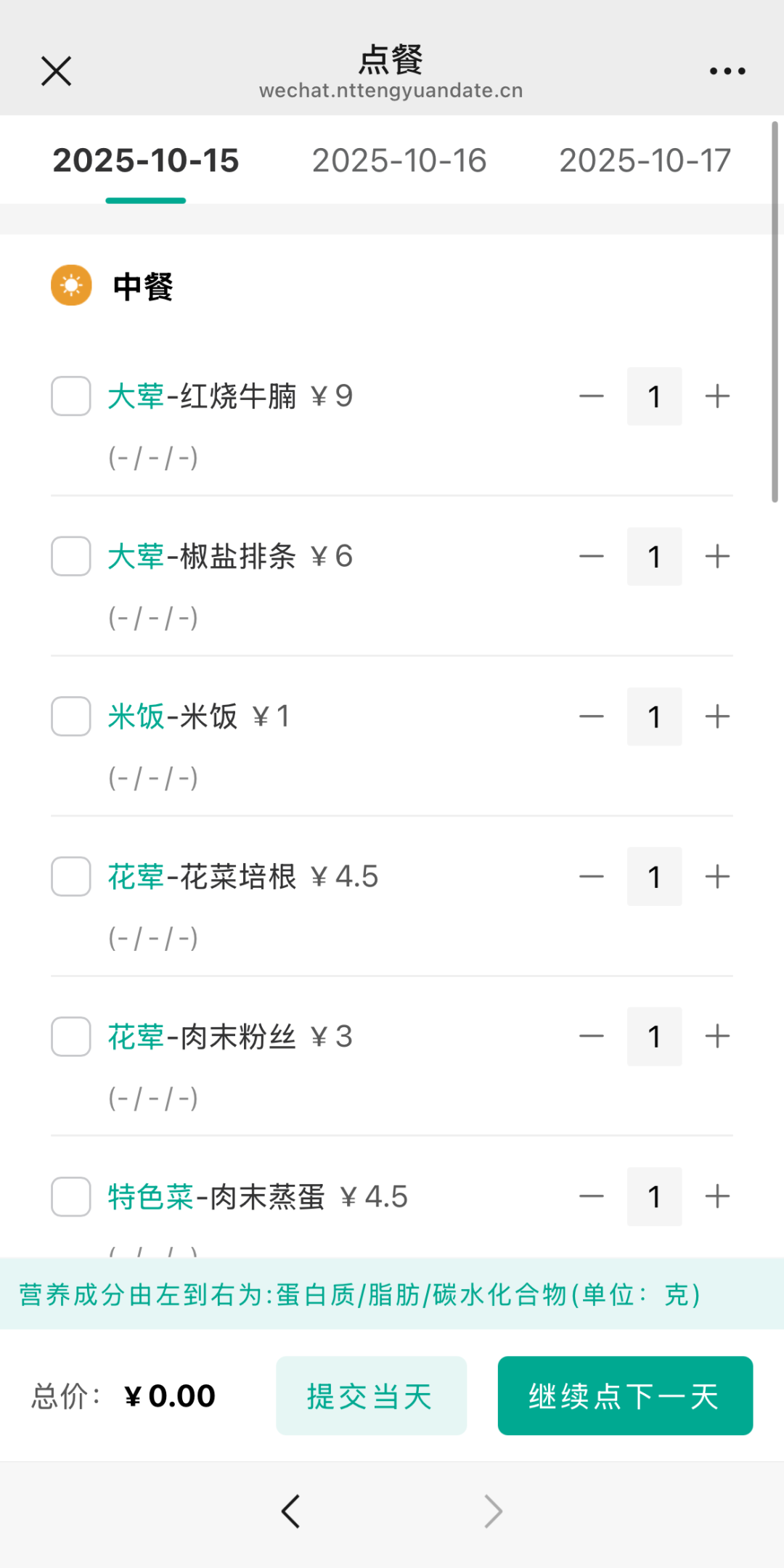Open the 2025-10-17 date tab
This screenshot has height=1568, width=784.
(x=645, y=160)
